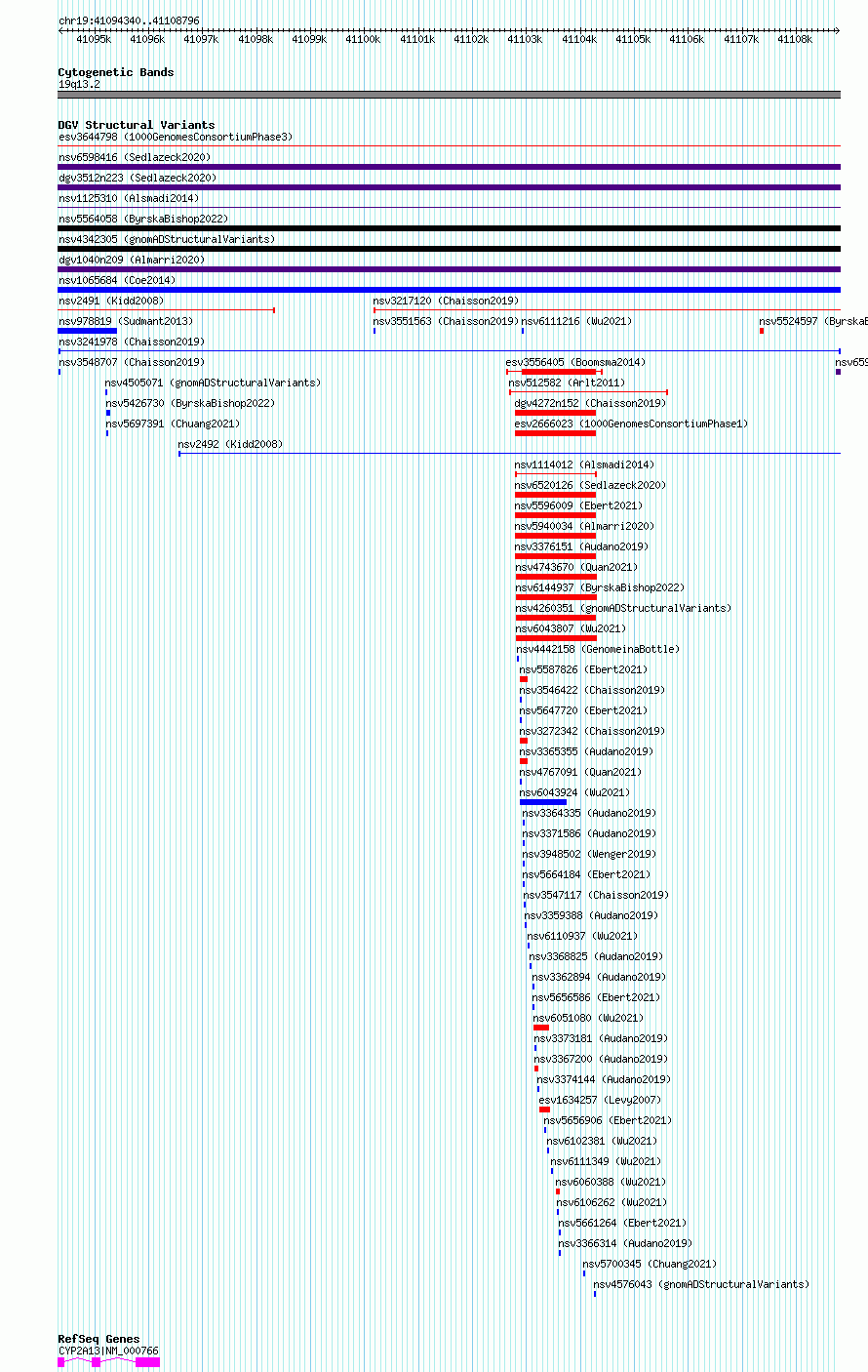Click the blue bar under nsv6043924
This screenshot has height=1372, width=868.
[543, 802]
